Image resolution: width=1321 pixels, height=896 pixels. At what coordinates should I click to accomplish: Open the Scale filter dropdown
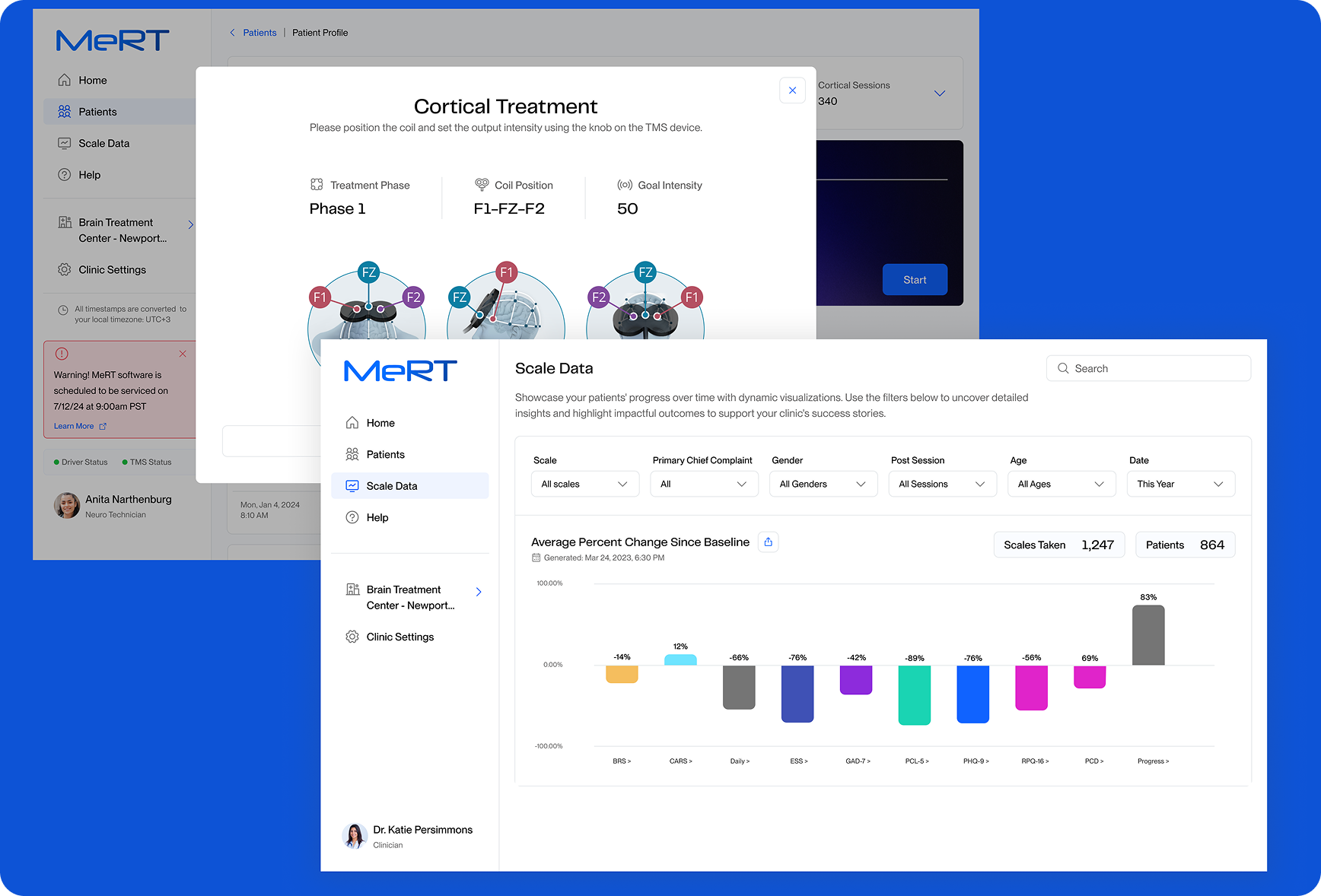click(x=584, y=485)
